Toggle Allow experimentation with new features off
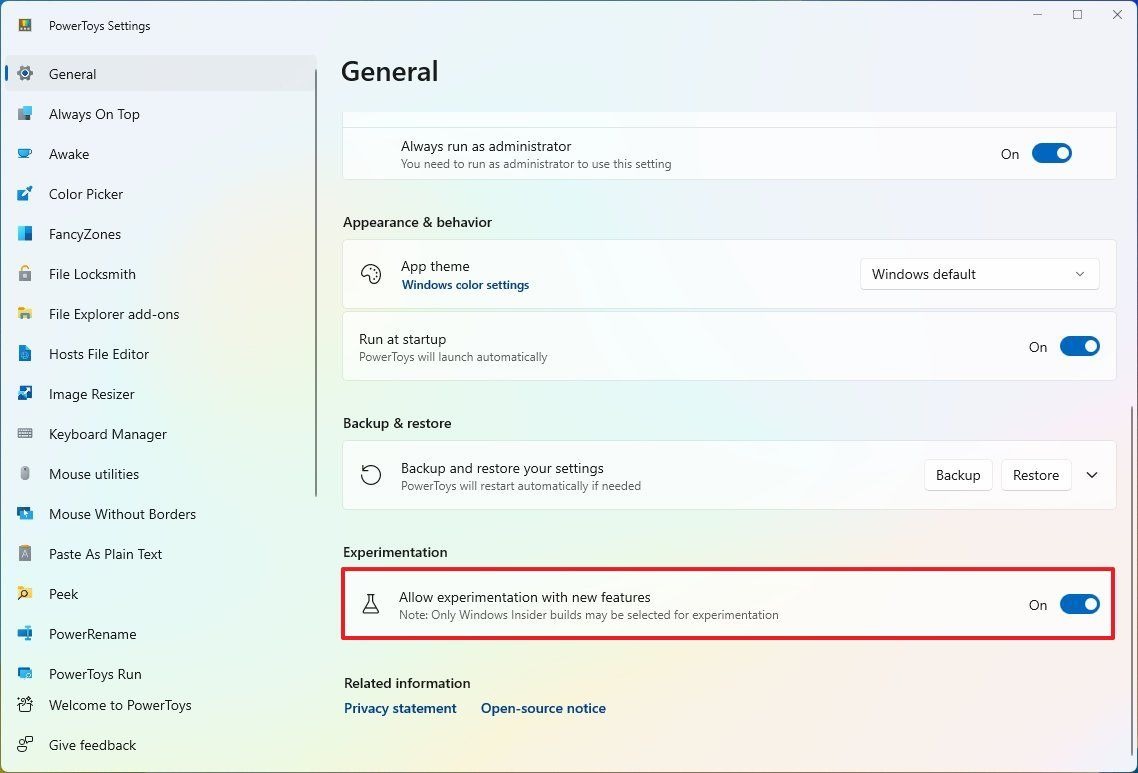Viewport: 1138px width, 773px height. 1080,604
